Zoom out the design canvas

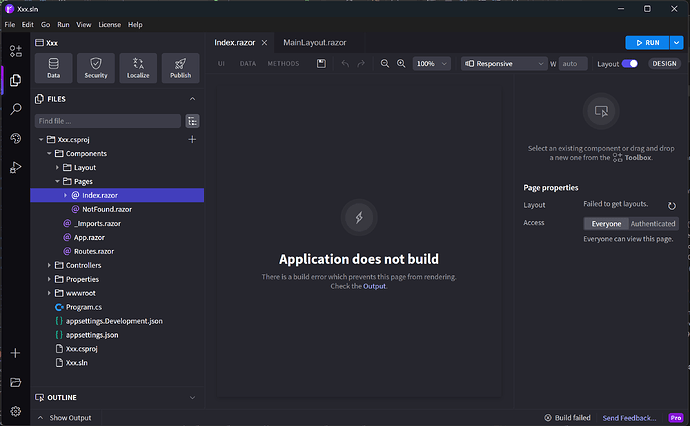[385, 64]
